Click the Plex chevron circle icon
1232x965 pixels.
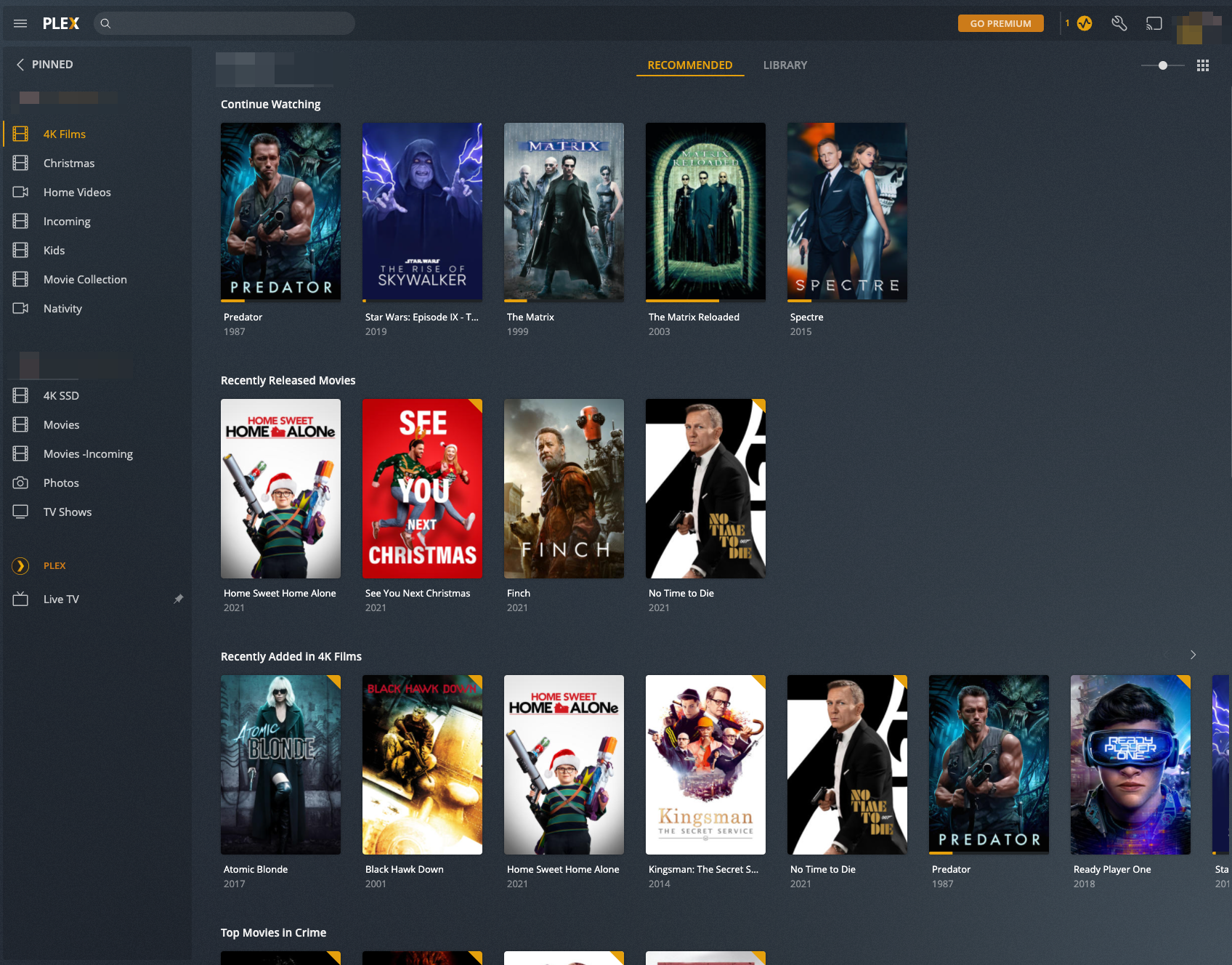pos(20,565)
